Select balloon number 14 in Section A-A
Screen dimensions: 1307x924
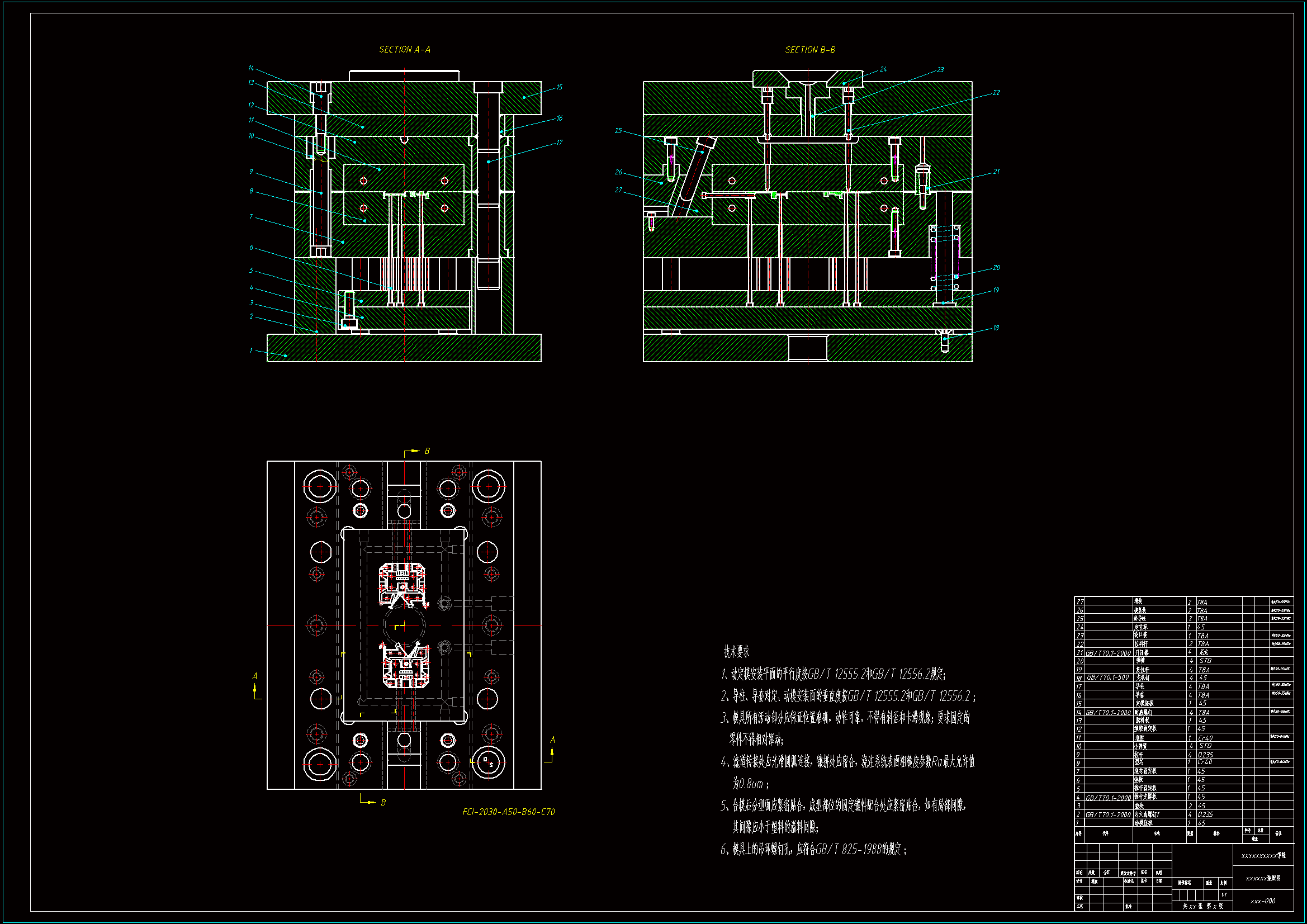coord(251,68)
